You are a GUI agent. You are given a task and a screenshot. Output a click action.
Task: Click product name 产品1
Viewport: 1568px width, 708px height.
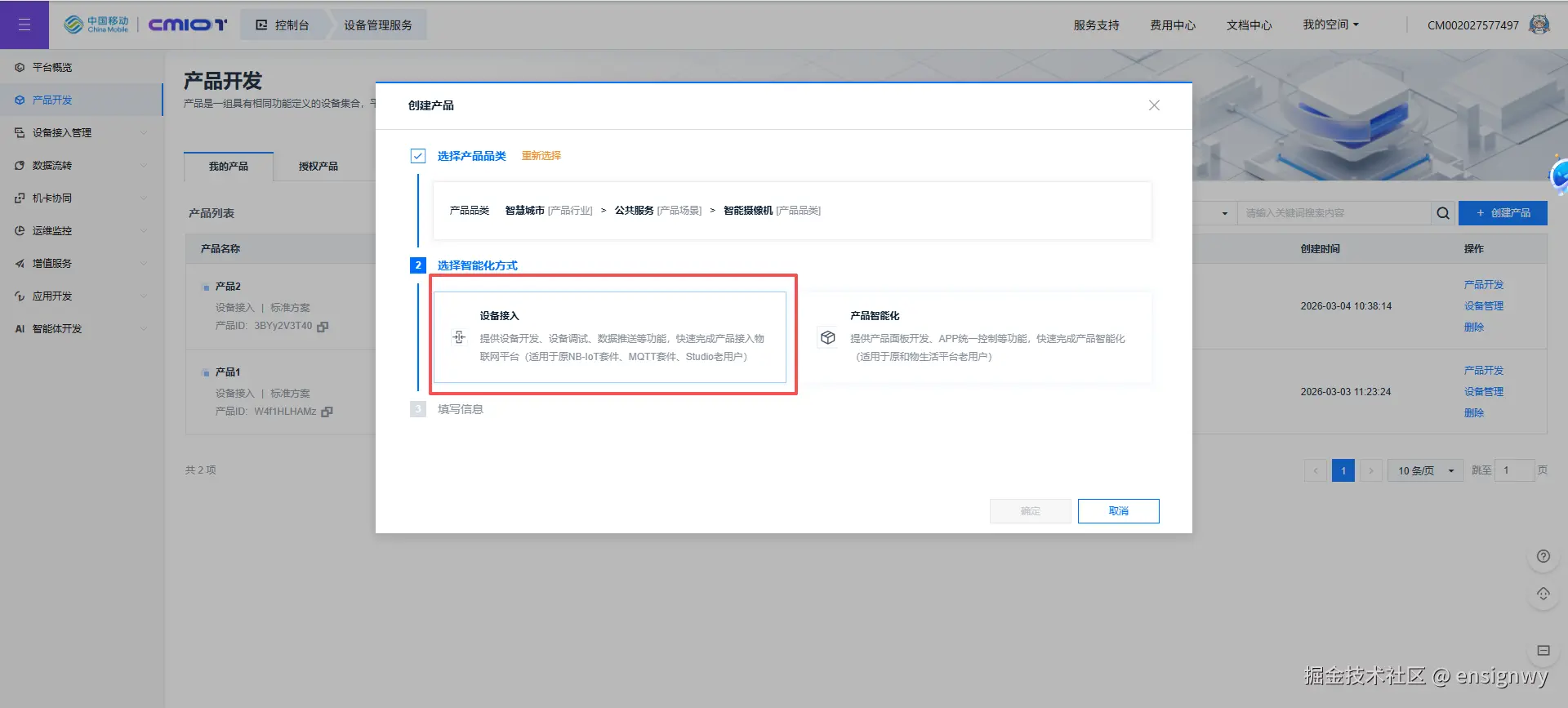coord(228,372)
